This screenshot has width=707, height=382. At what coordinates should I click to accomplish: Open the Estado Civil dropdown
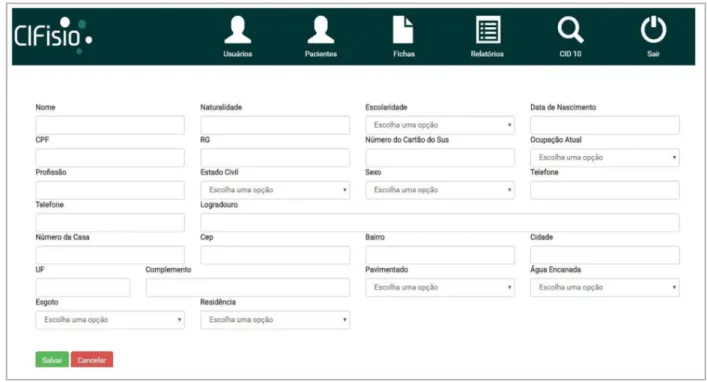(275, 190)
